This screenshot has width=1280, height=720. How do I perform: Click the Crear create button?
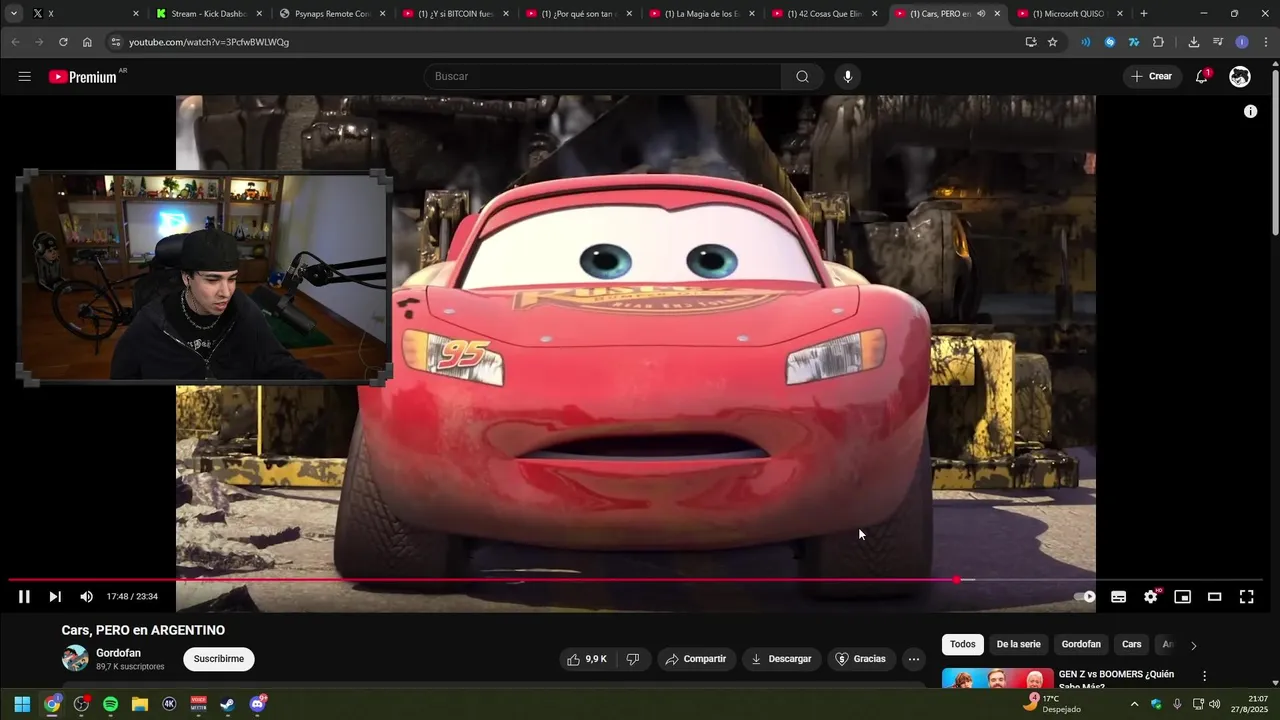[x=1152, y=77]
